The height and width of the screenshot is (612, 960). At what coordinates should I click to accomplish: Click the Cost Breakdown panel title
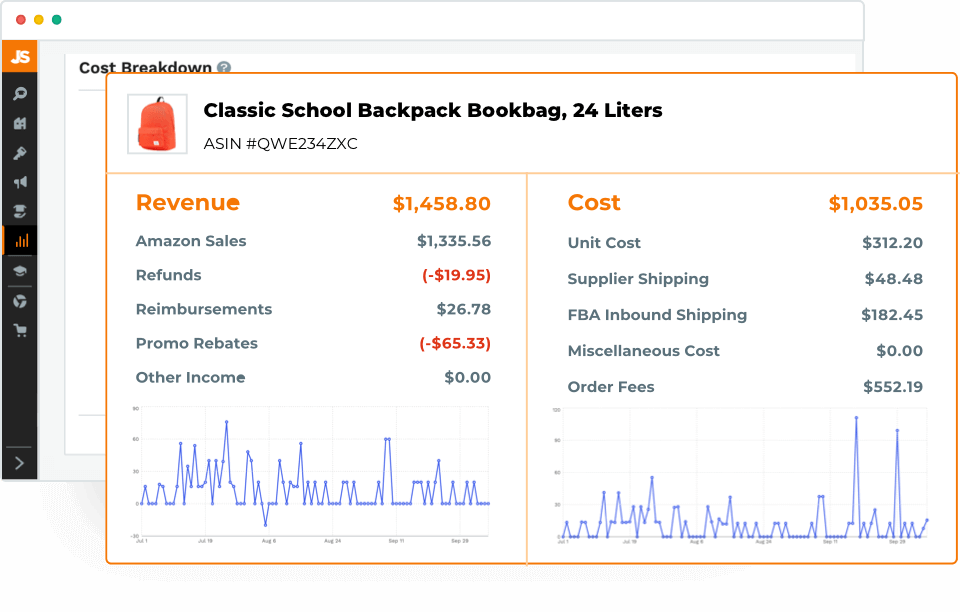pos(145,67)
